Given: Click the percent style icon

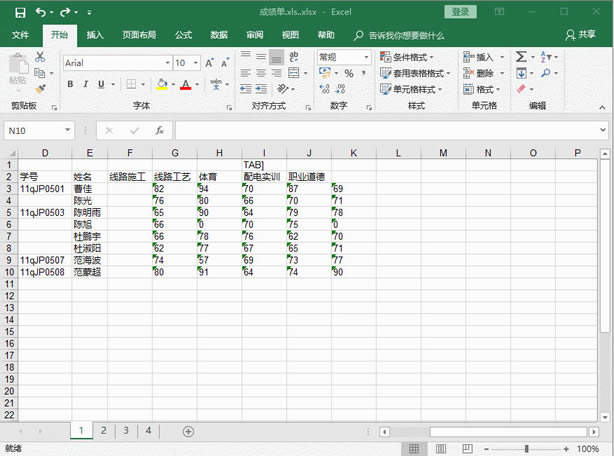Looking at the screenshot, I should click(x=348, y=73).
